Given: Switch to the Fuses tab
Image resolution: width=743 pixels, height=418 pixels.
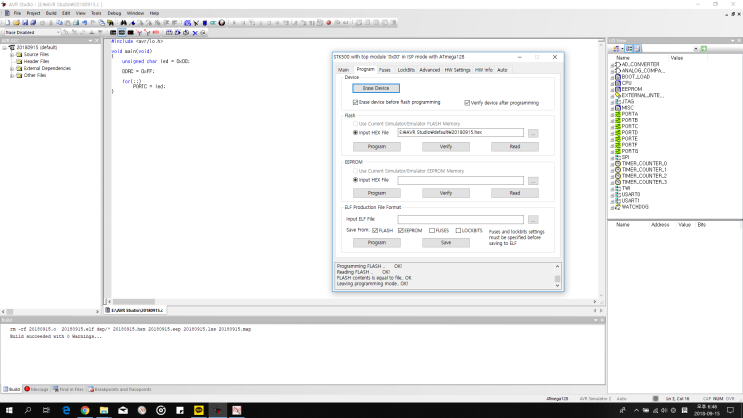Looking at the screenshot, I should pos(385,70).
